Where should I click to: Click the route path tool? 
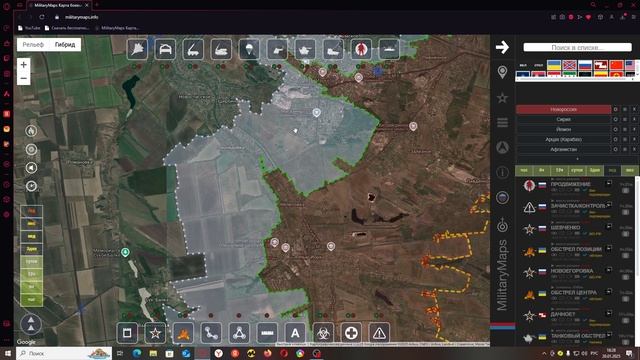click(x=211, y=333)
